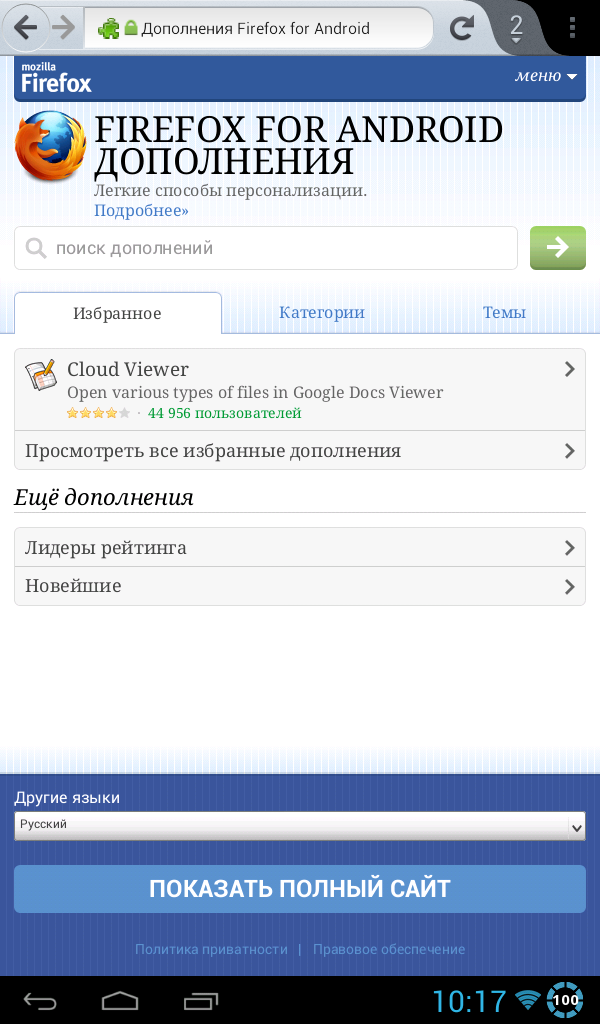Screen dimensions: 600x1024
Task: Expand Cloud Viewer via its chevron
Action: (569, 369)
